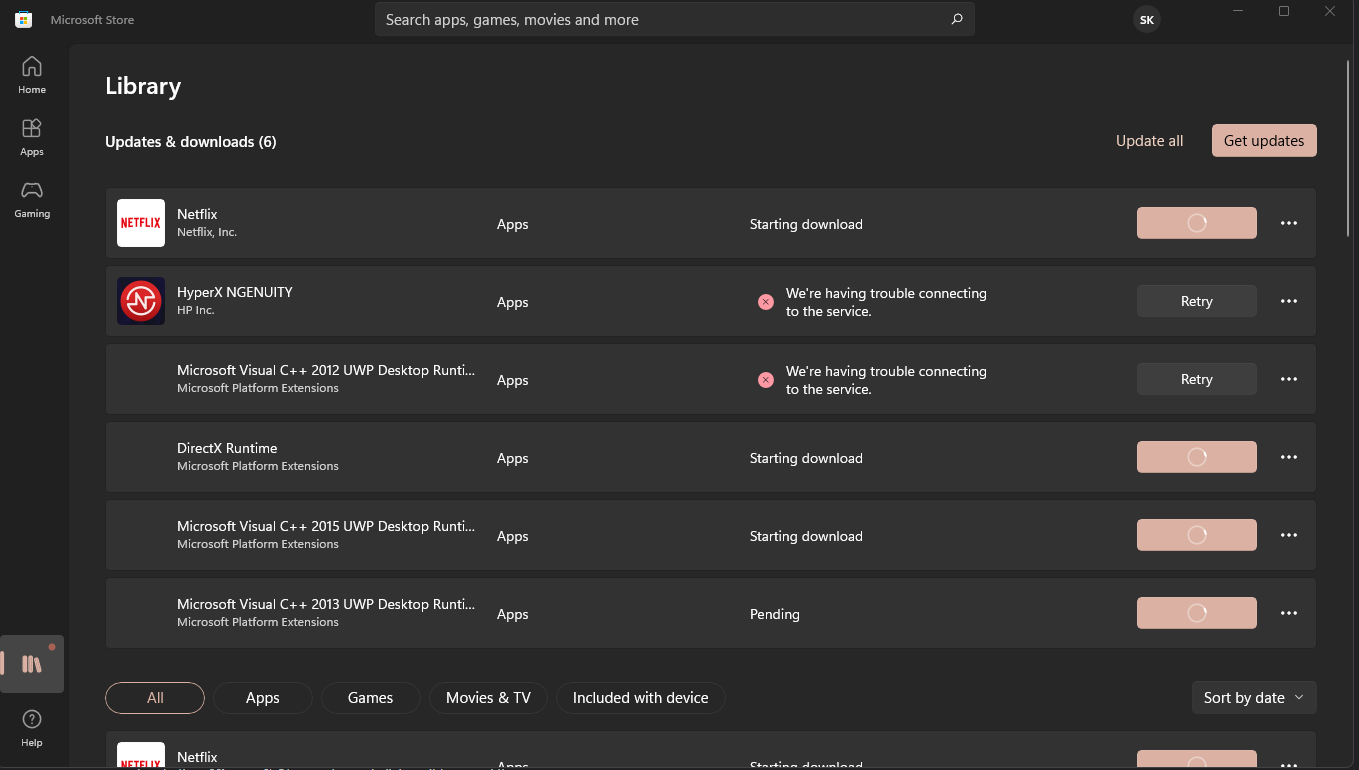Click the HyperX NGENUITY app icon
The image size is (1359, 770).
click(x=141, y=301)
